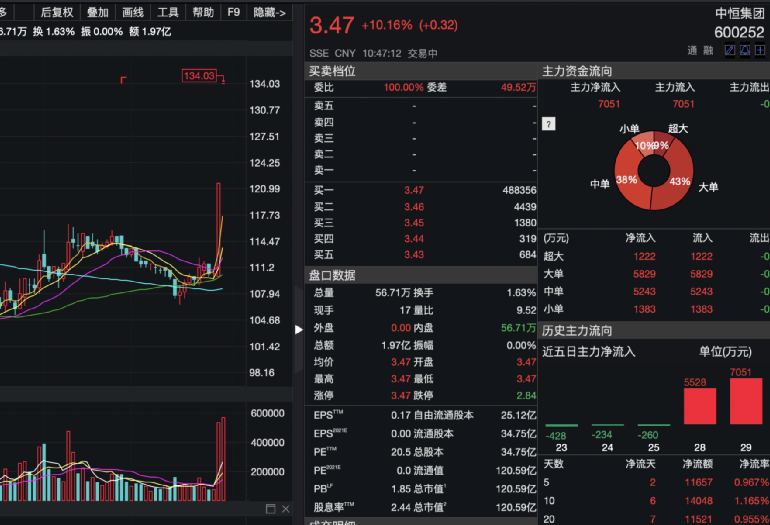Screen dimensions: 770x525
Task: Click the 中单 net inflow 5243
Action: click(644, 292)
